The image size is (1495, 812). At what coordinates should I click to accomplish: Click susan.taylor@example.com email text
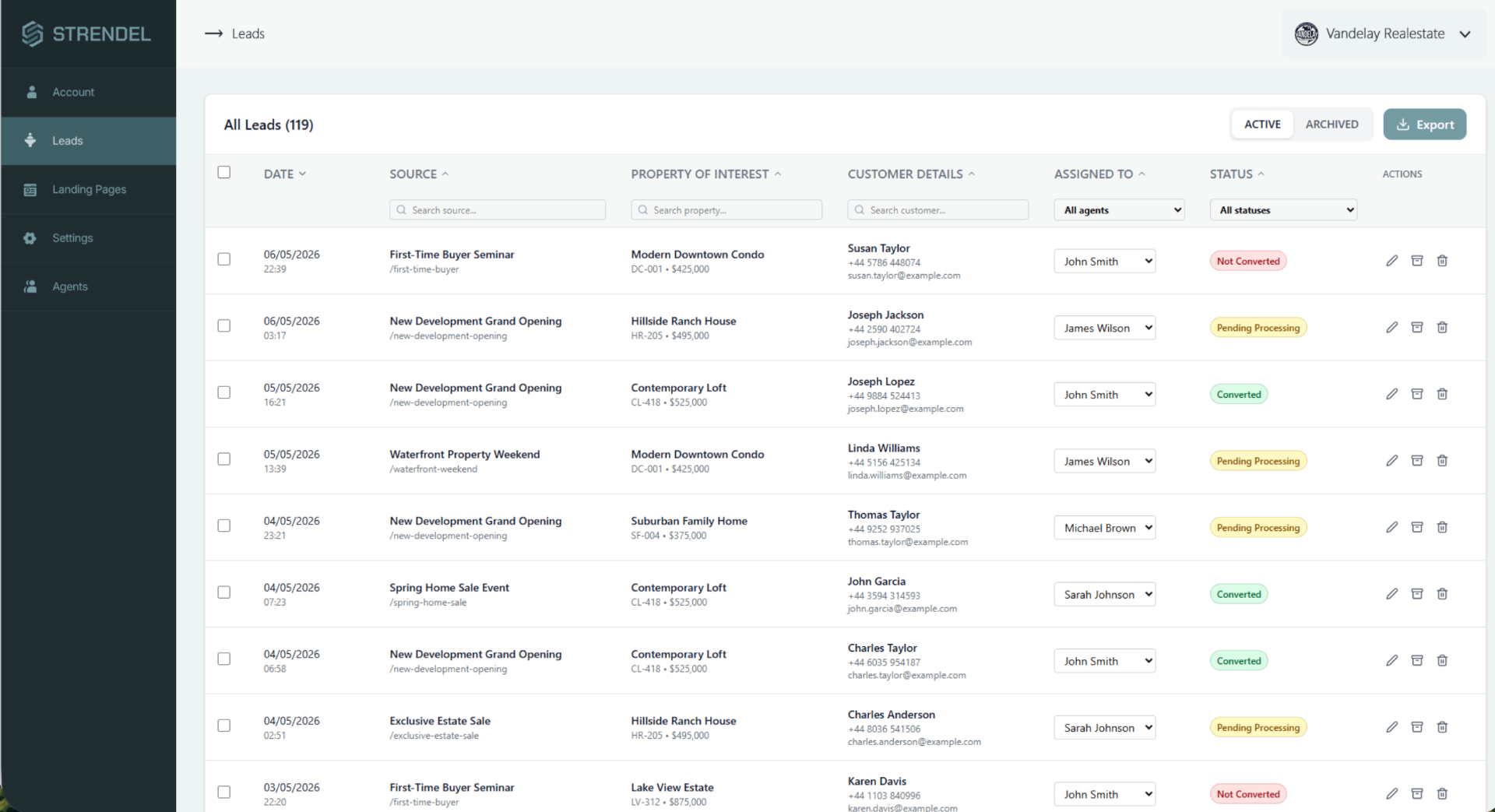pyautogui.click(x=903, y=276)
